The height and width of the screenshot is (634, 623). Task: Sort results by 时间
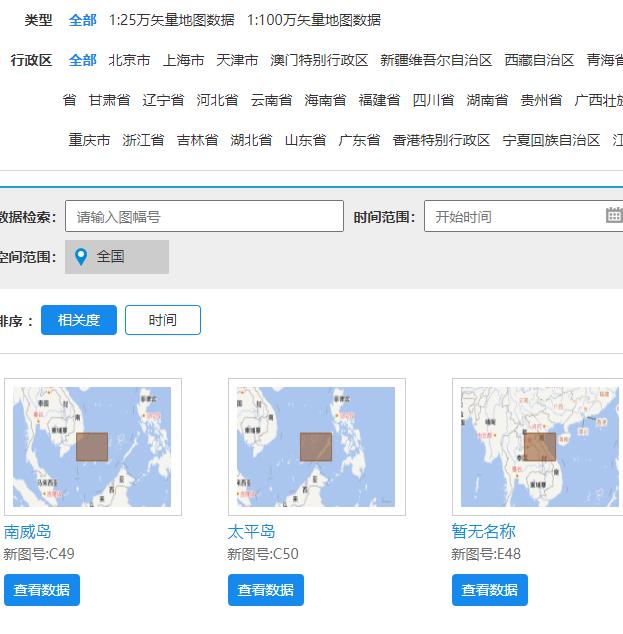point(163,320)
